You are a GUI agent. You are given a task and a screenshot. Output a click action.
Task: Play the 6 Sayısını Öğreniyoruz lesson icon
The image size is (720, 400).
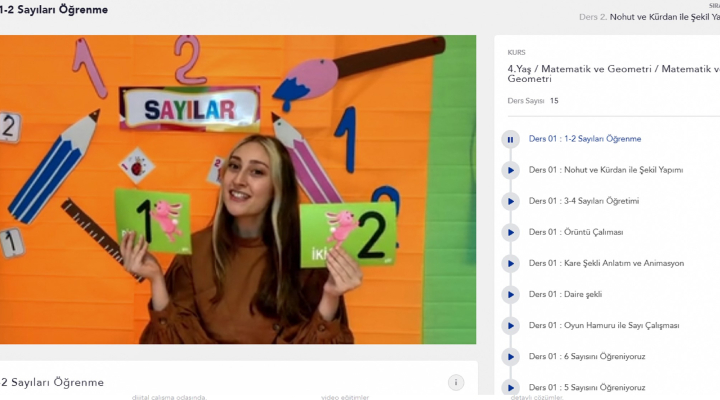(x=510, y=357)
